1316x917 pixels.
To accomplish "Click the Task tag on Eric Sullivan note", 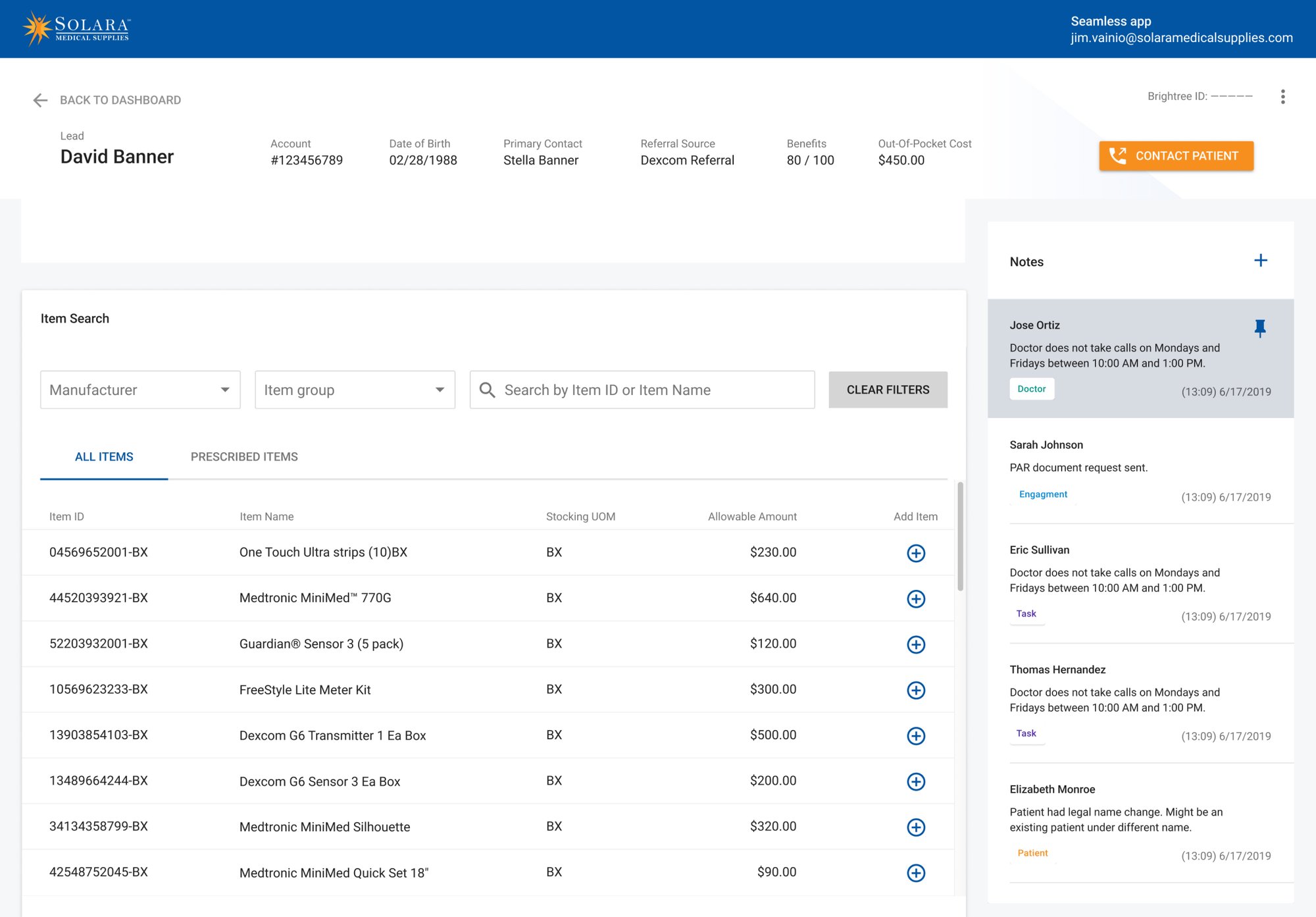I will (1026, 614).
